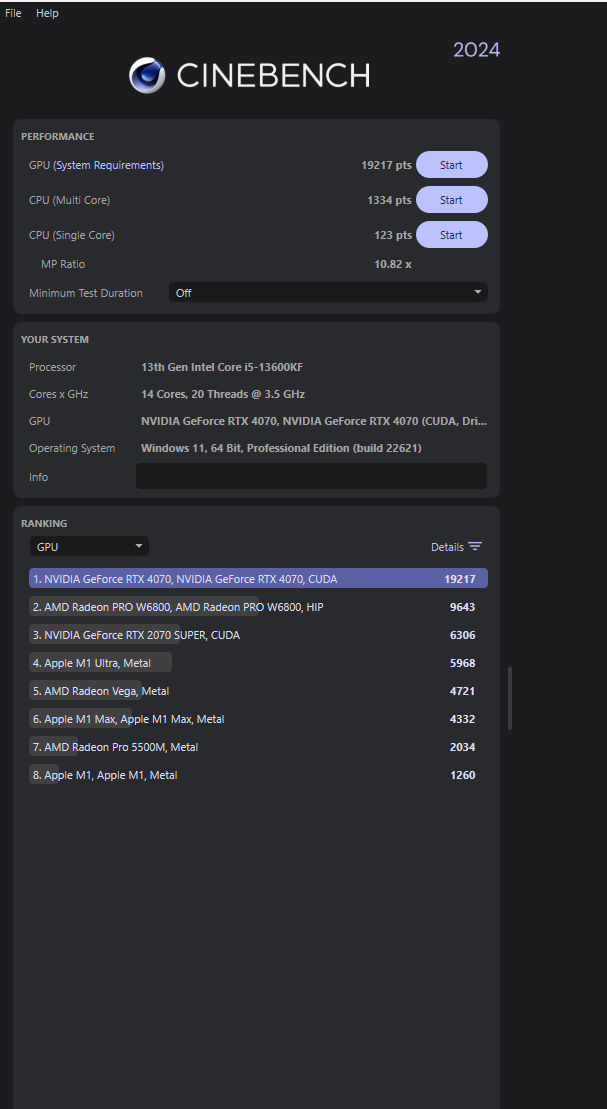Viewport: 607px width, 1109px height.
Task: Start the CPU Single Core benchmark
Action: [451, 235]
